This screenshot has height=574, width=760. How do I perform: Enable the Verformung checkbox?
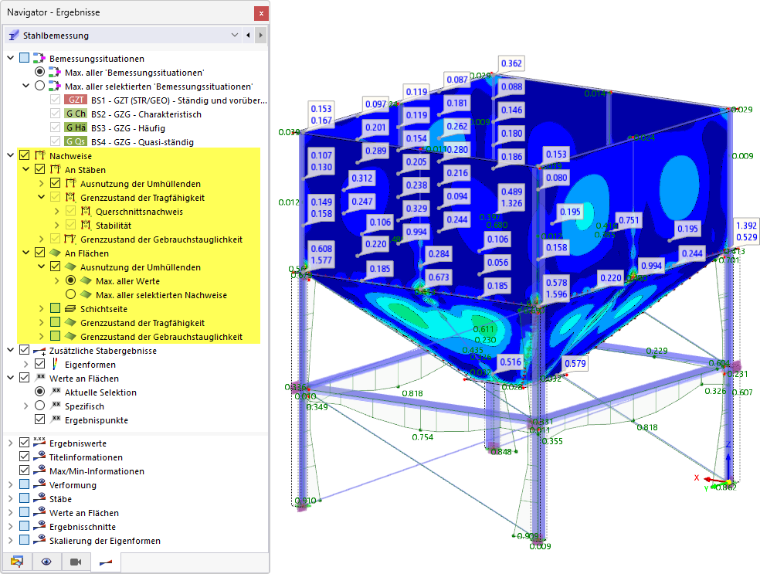24,484
